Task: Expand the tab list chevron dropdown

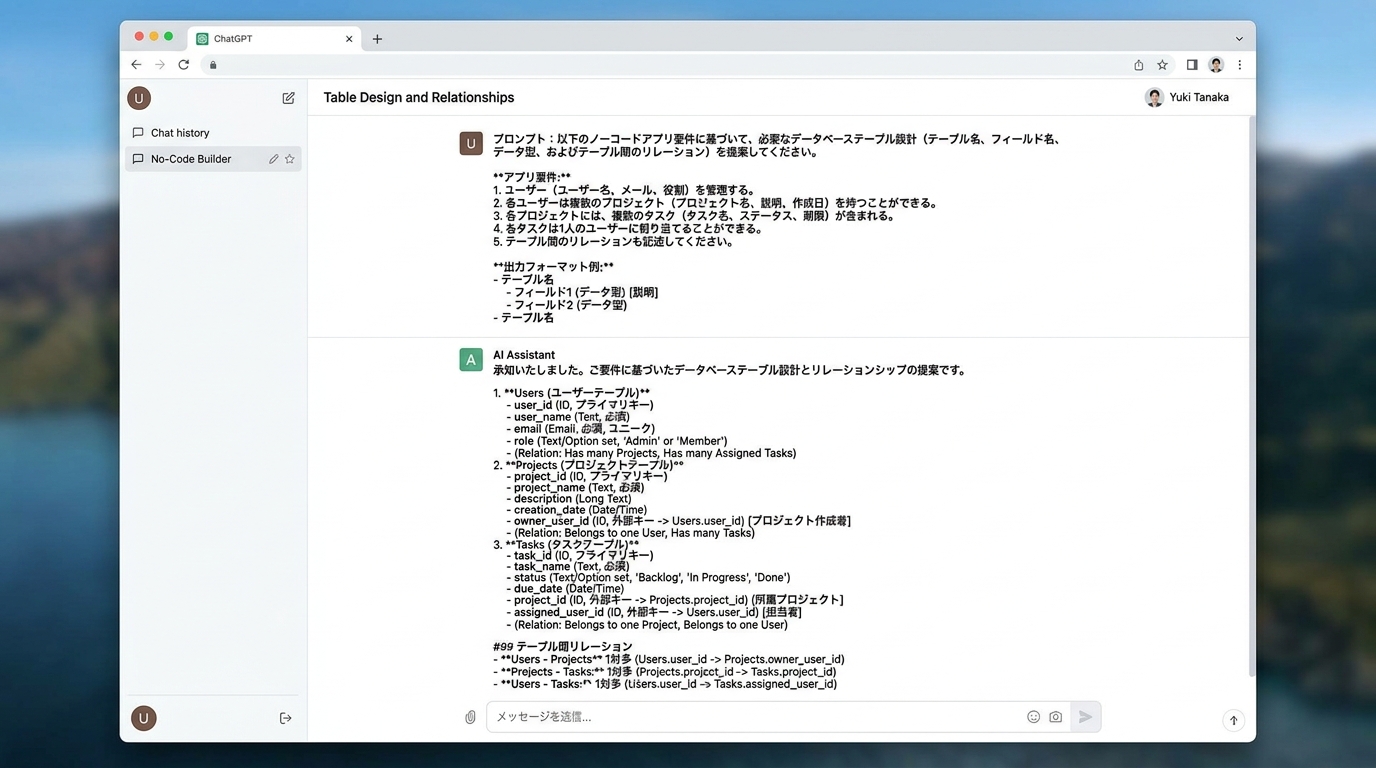Action: point(1239,39)
